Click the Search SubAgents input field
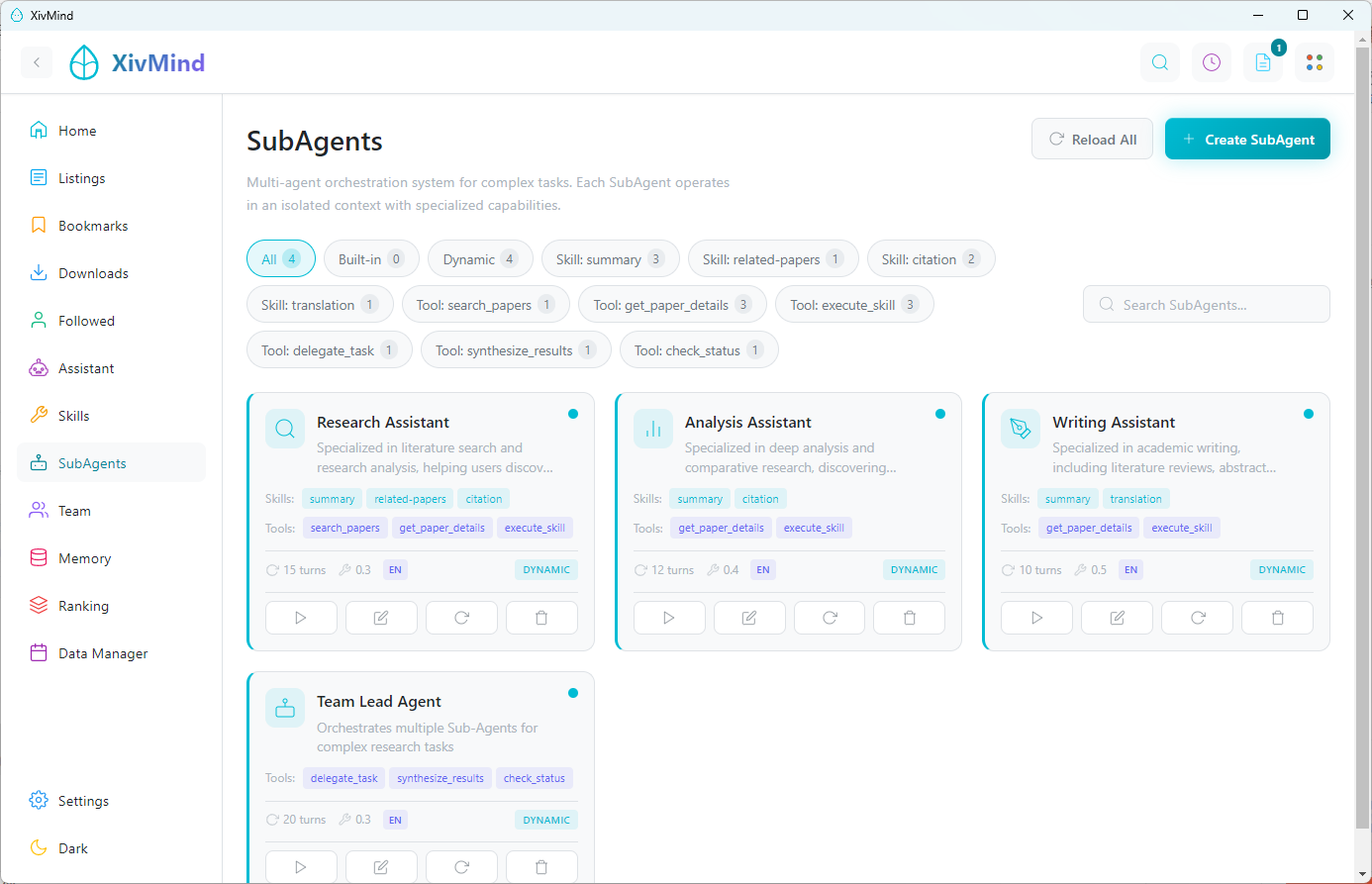Screen dimensions: 1372x884 coord(1207,305)
